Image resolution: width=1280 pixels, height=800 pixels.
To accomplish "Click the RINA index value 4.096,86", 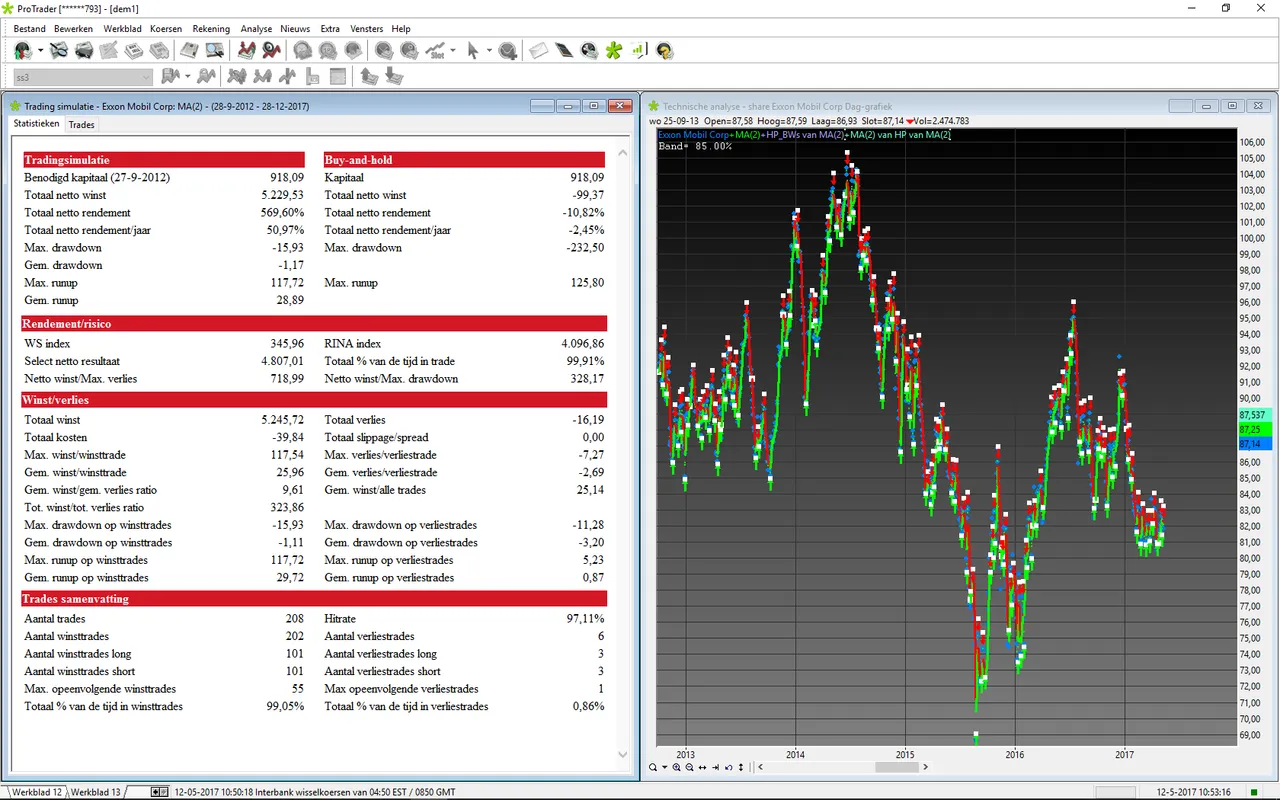I will tap(583, 343).
